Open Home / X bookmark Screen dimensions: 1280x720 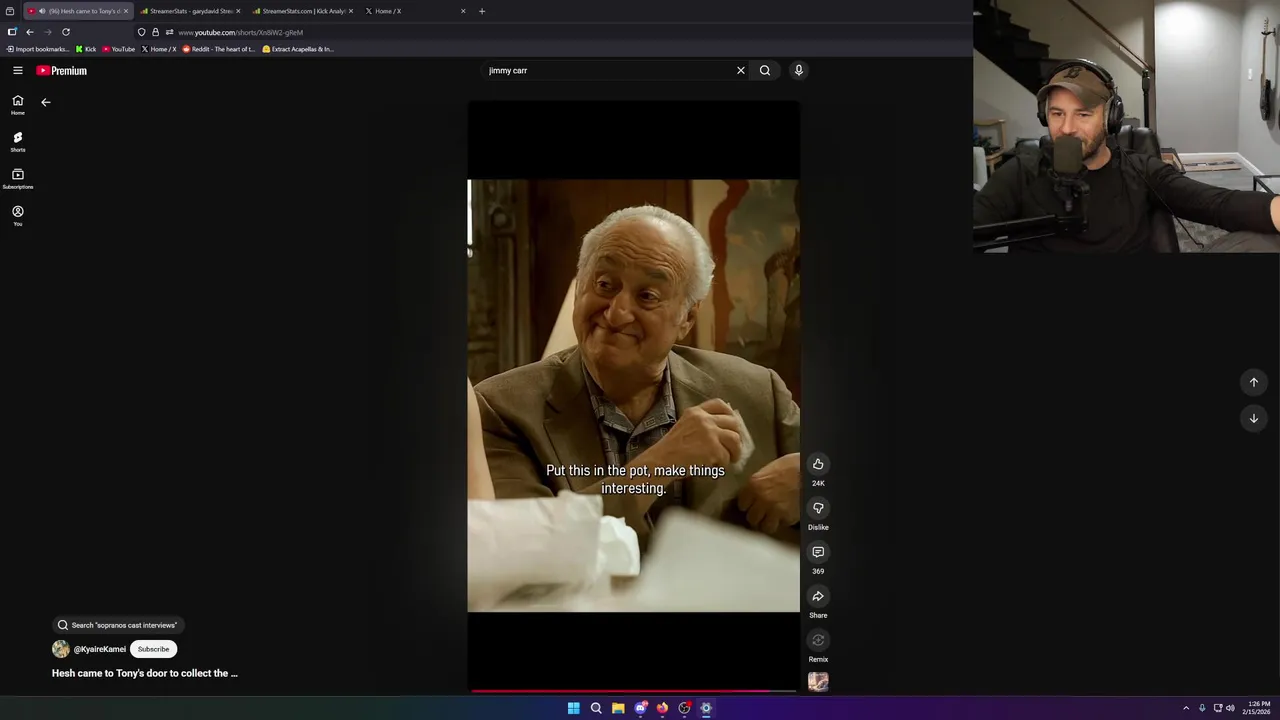(x=159, y=49)
